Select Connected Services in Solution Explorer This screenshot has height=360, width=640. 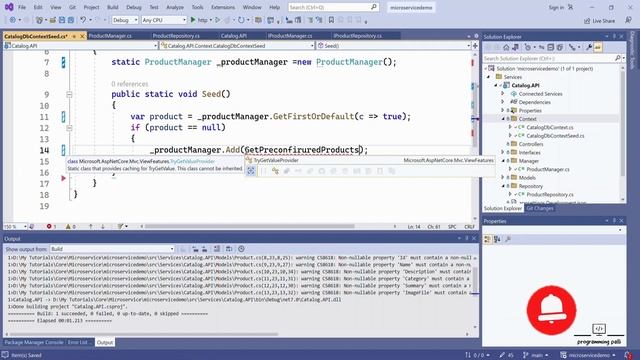tap(540, 94)
